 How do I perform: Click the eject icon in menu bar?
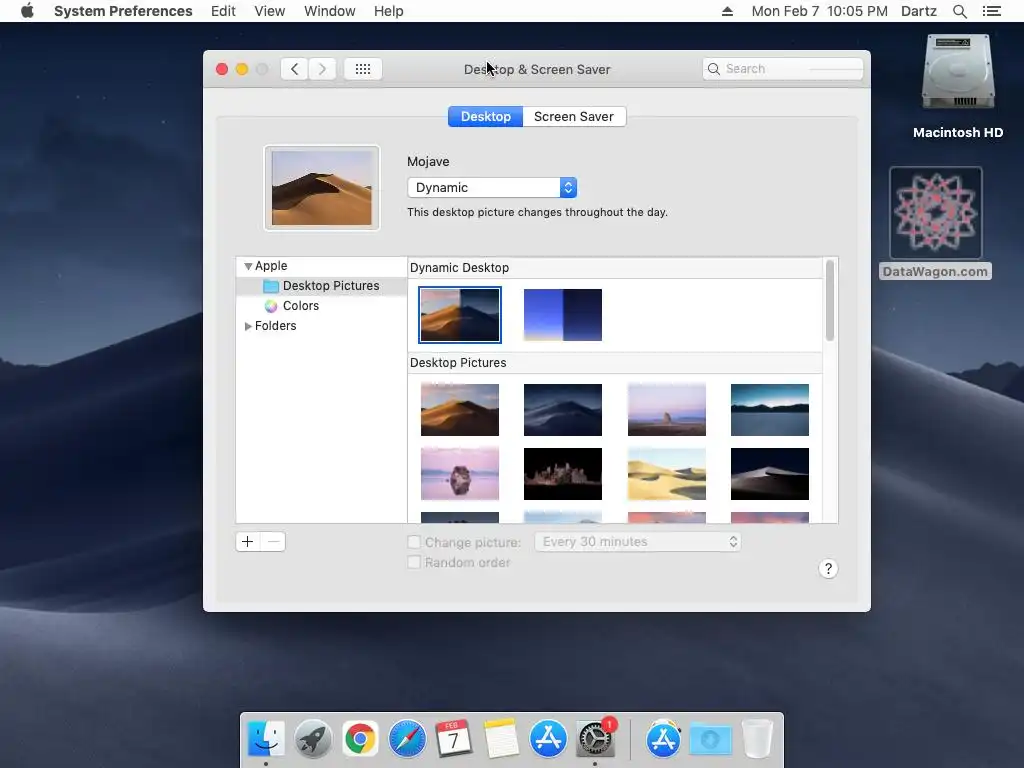point(727,11)
